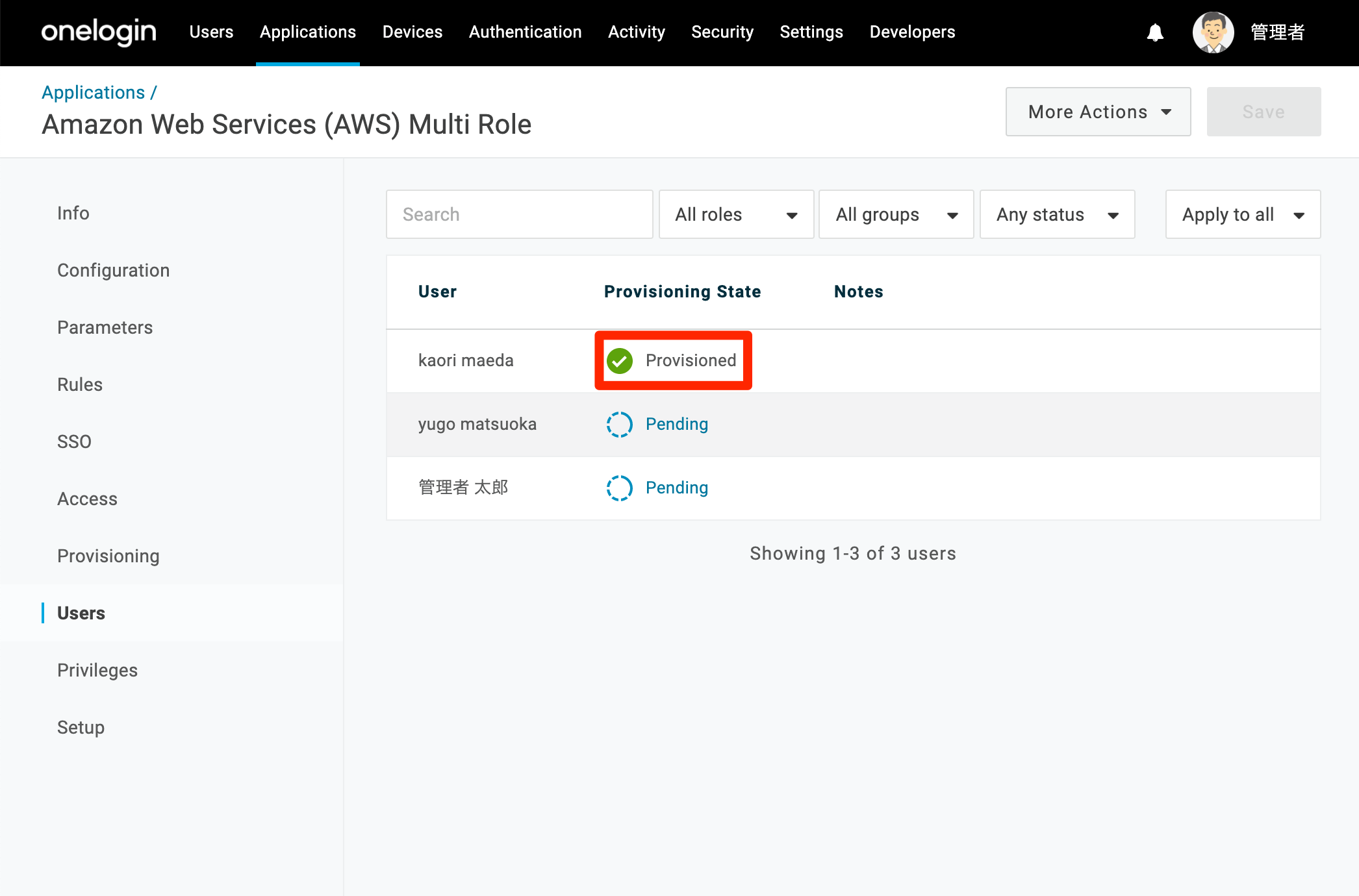Click the green Provisioned check icon
This screenshot has height=896, width=1359.
620,360
